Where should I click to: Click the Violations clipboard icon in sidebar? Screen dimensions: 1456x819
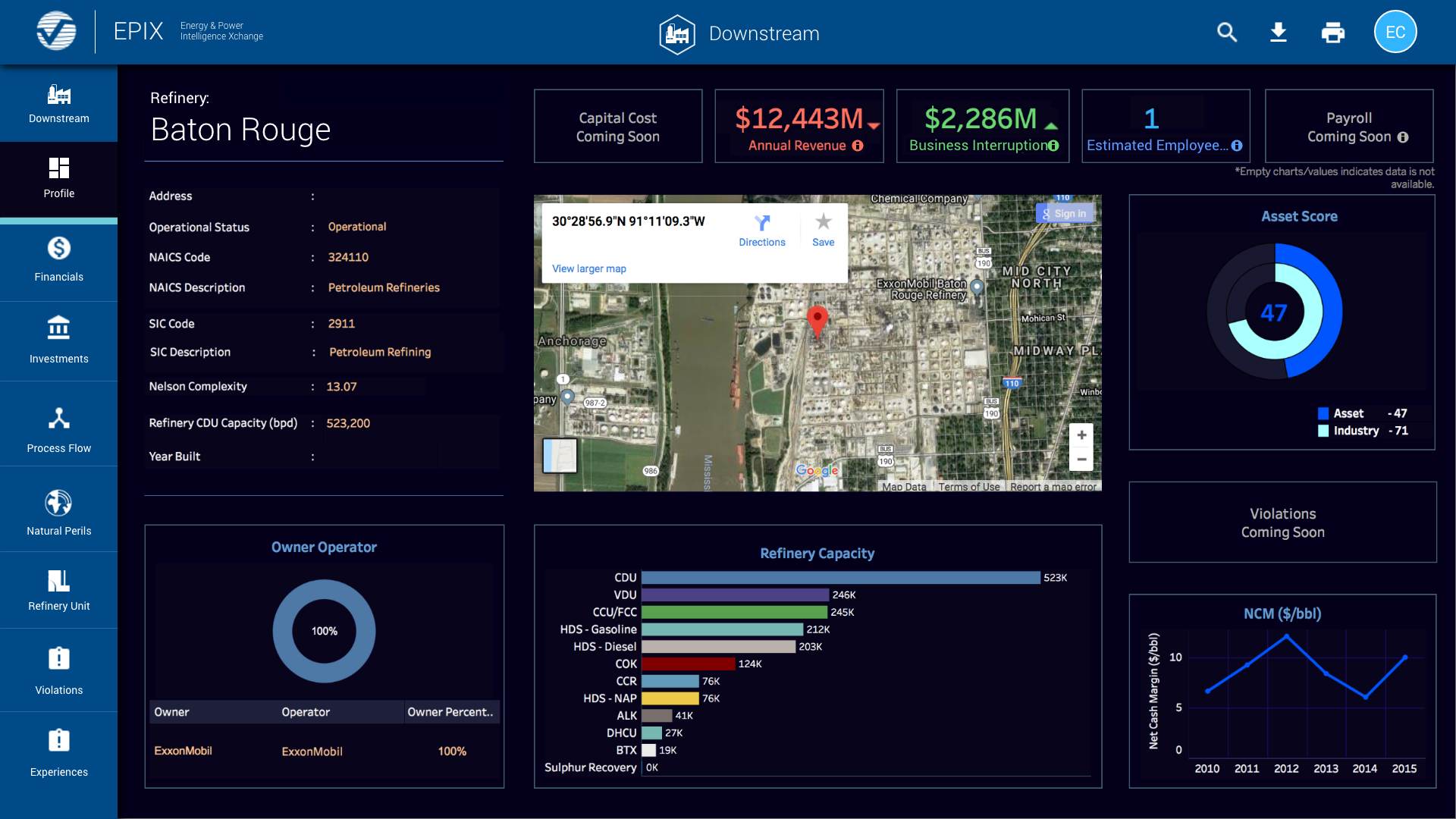click(58, 657)
